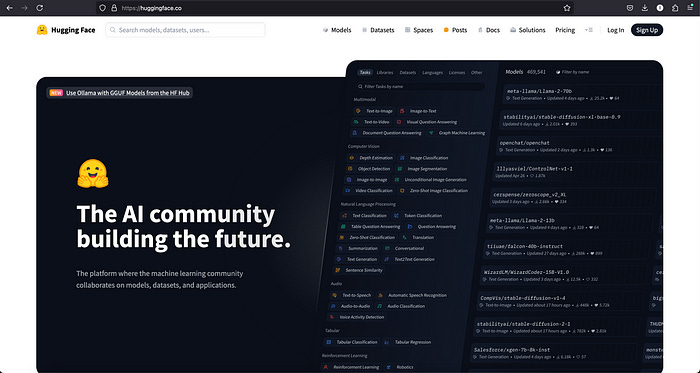Open the Ollama with GGUF Models announcement
700x373 pixels.
click(x=120, y=93)
